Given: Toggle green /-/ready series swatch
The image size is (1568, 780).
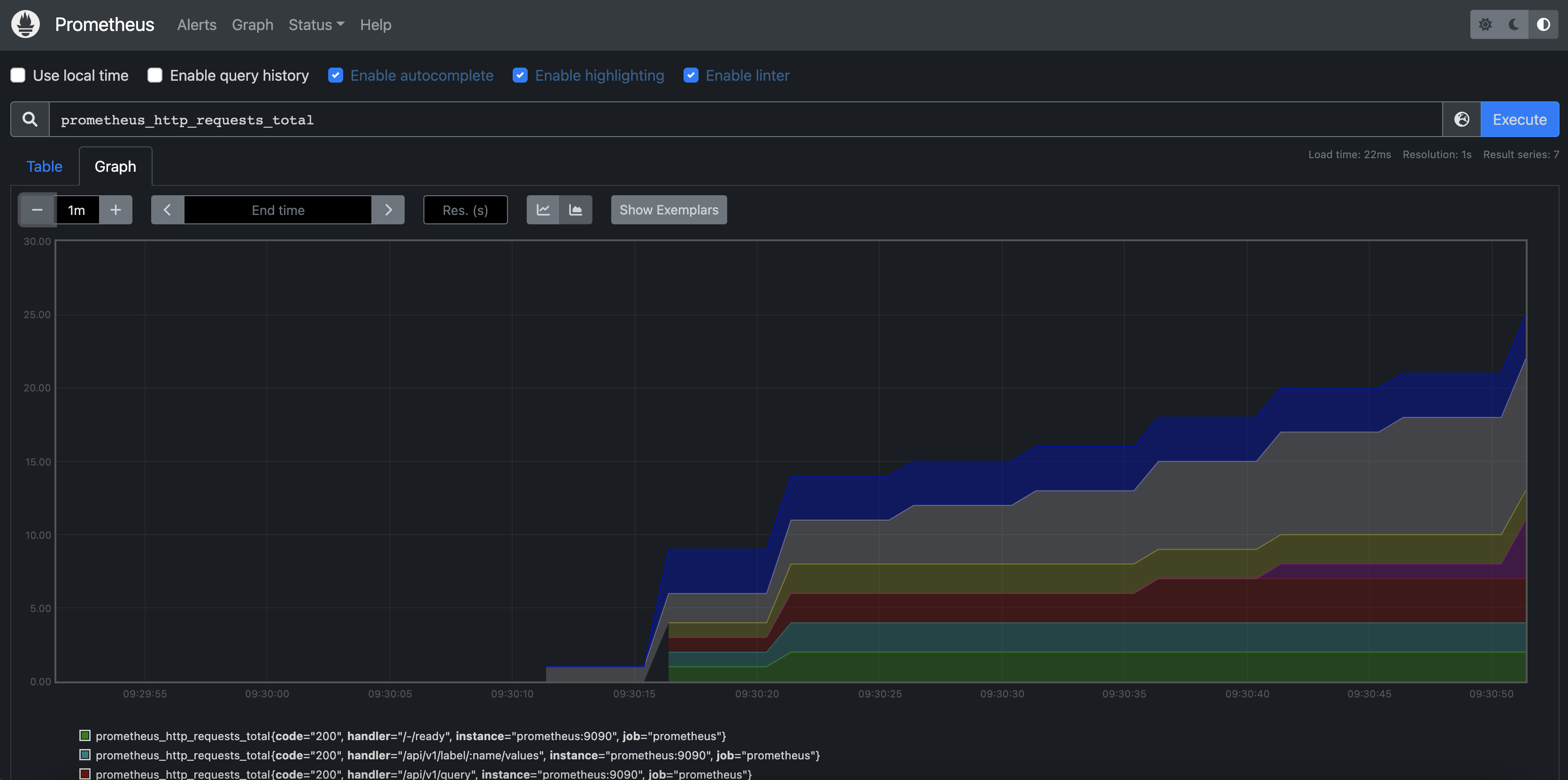Looking at the screenshot, I should (x=85, y=735).
